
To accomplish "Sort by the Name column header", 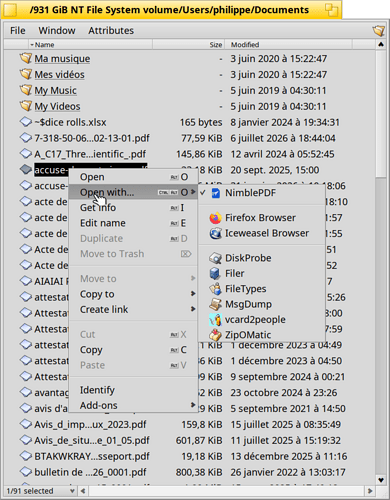I will point(90,45).
